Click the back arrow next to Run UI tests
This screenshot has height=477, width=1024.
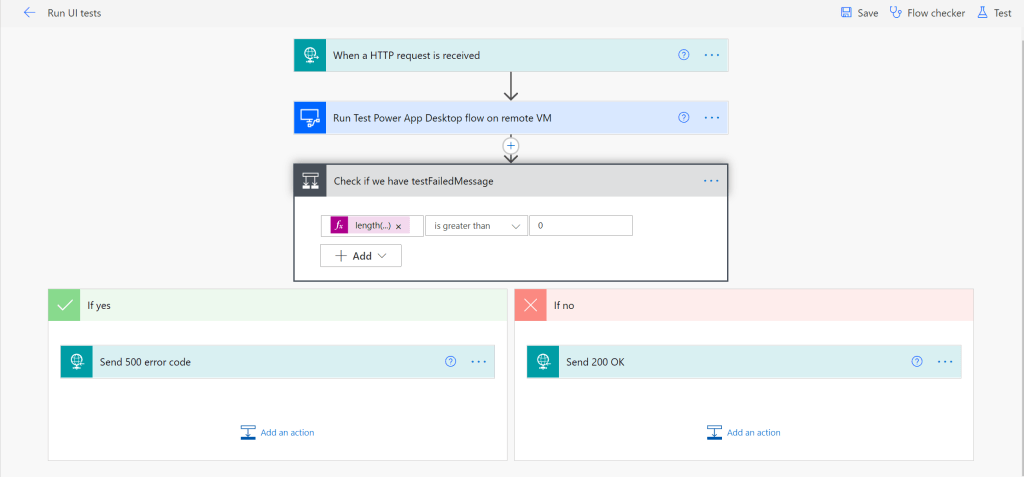click(x=29, y=13)
